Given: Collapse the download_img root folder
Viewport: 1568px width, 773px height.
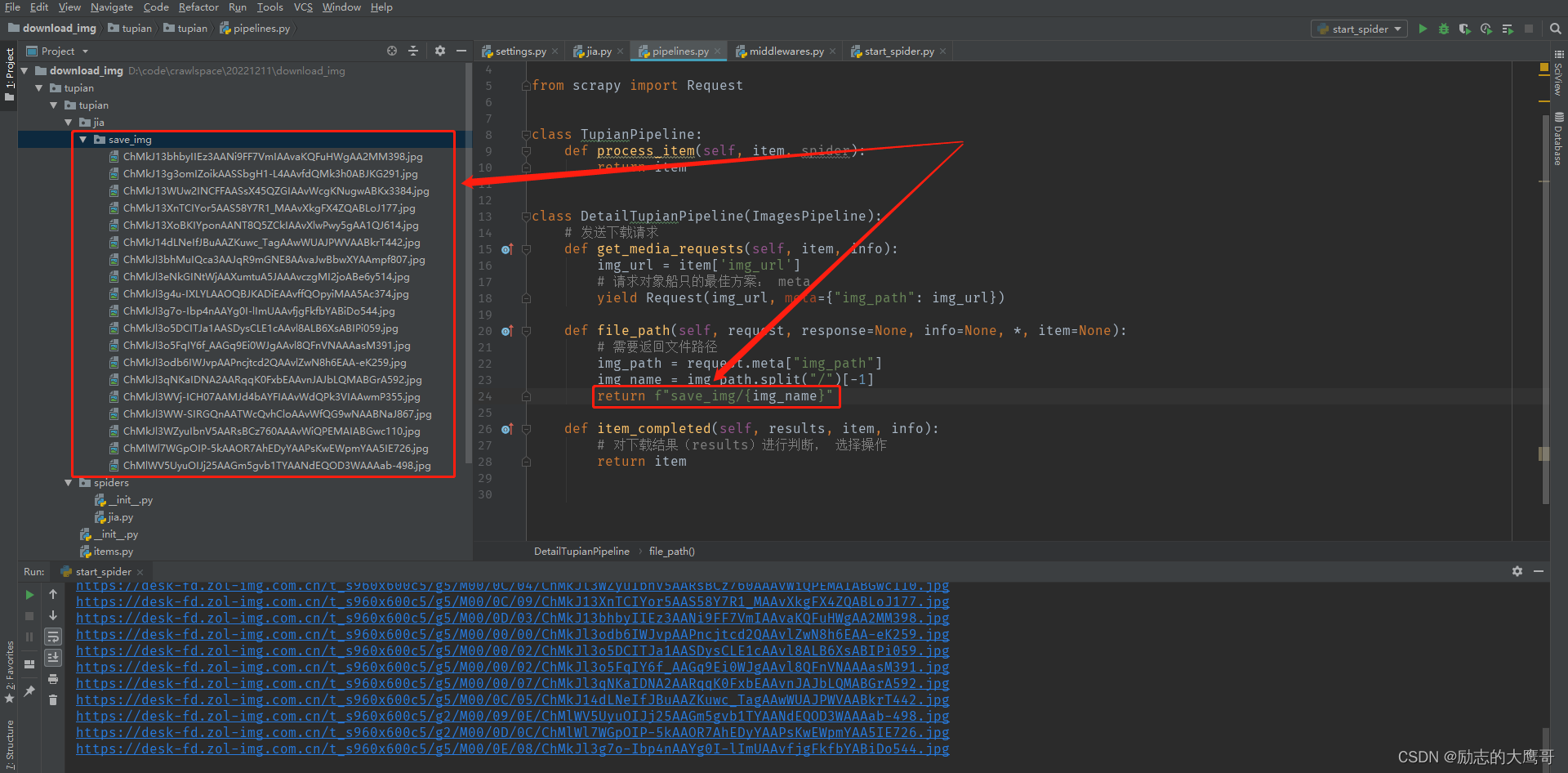Looking at the screenshot, I should [x=24, y=71].
